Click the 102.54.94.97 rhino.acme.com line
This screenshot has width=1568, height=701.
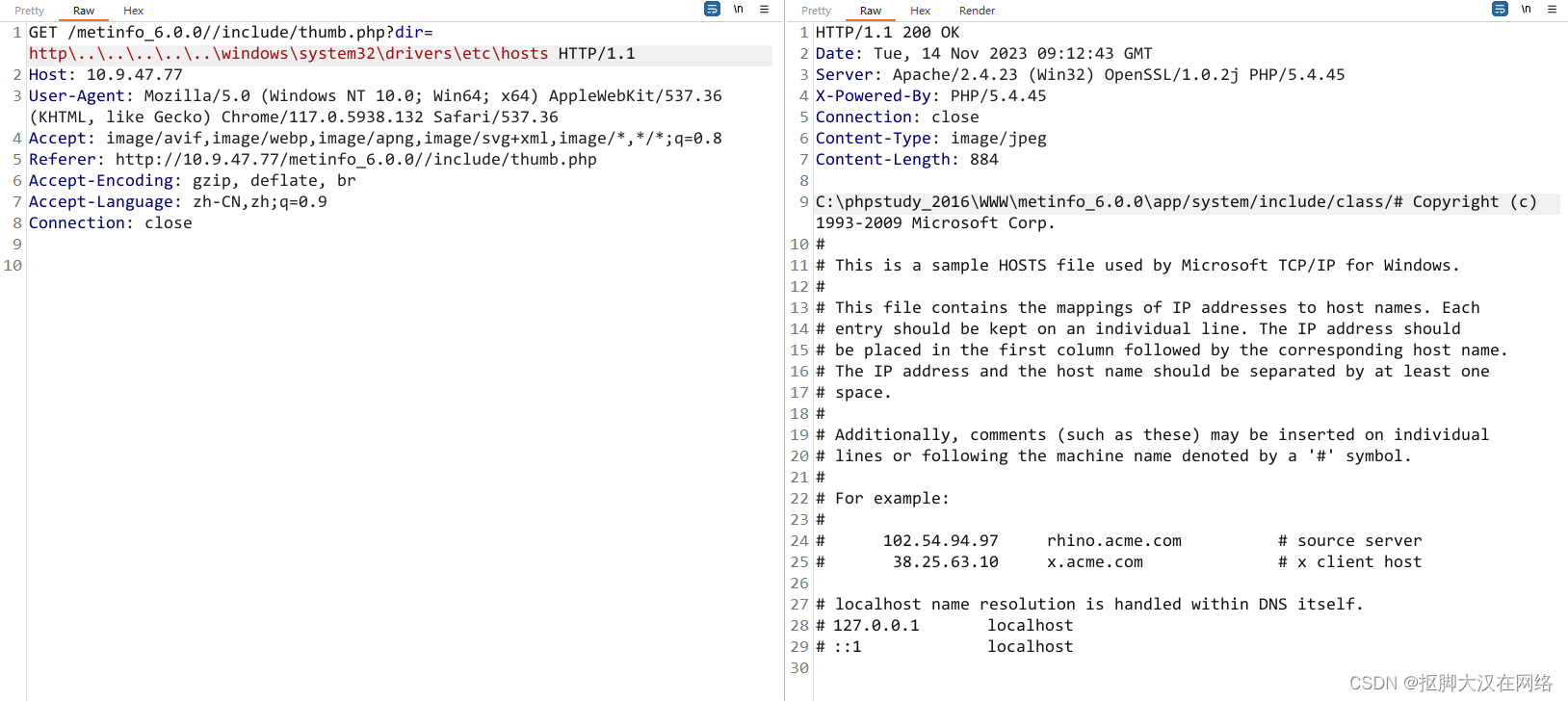[x=1119, y=541]
